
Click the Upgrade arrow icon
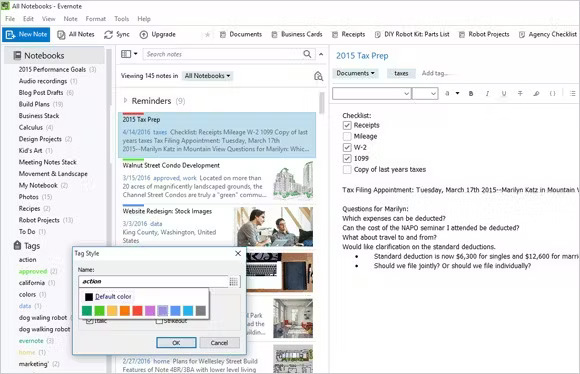(x=144, y=34)
